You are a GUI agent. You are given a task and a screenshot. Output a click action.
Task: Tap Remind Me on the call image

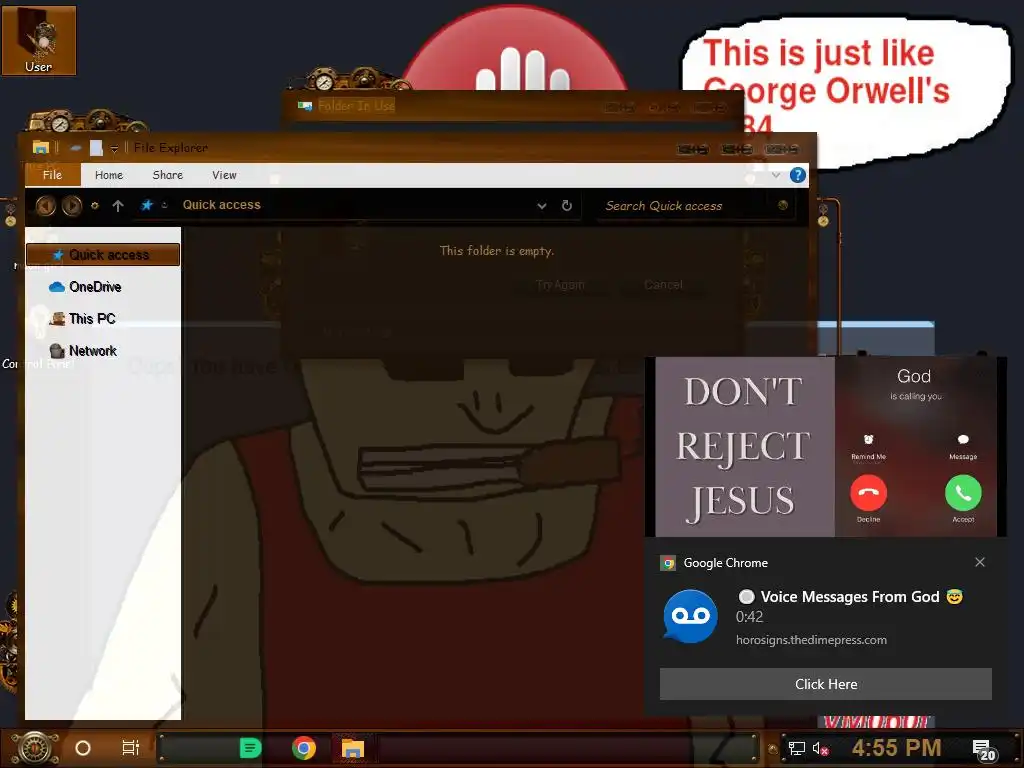tap(868, 446)
